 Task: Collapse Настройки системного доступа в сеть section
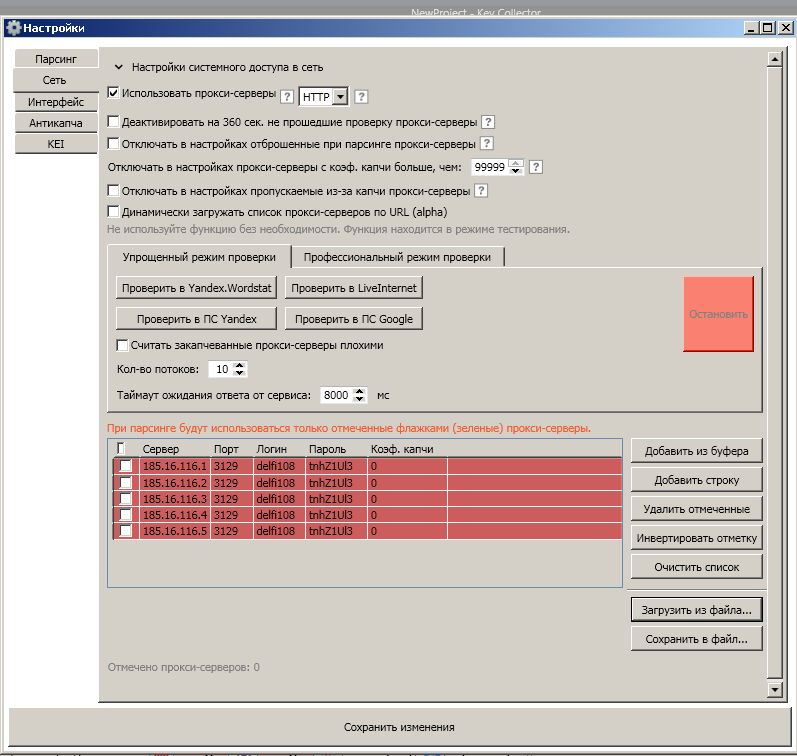click(118, 67)
